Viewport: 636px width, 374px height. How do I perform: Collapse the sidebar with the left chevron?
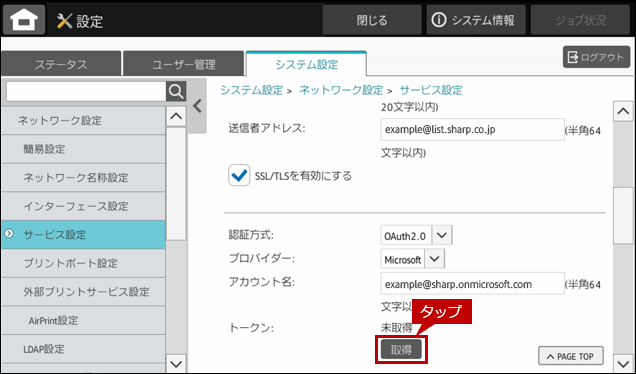tap(197, 106)
